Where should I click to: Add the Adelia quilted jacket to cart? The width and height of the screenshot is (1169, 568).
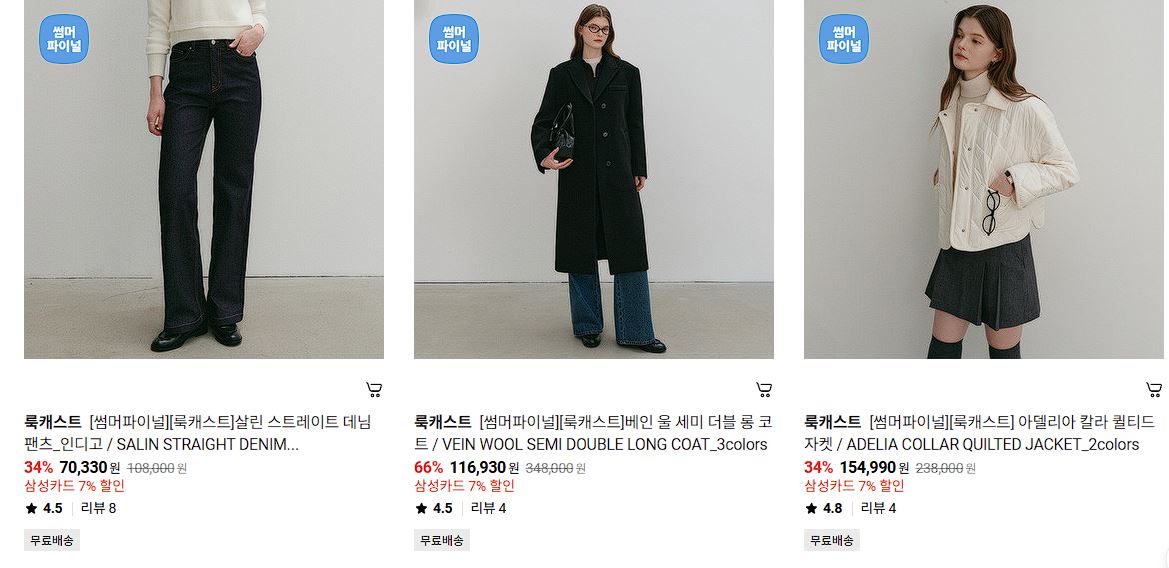[1154, 389]
